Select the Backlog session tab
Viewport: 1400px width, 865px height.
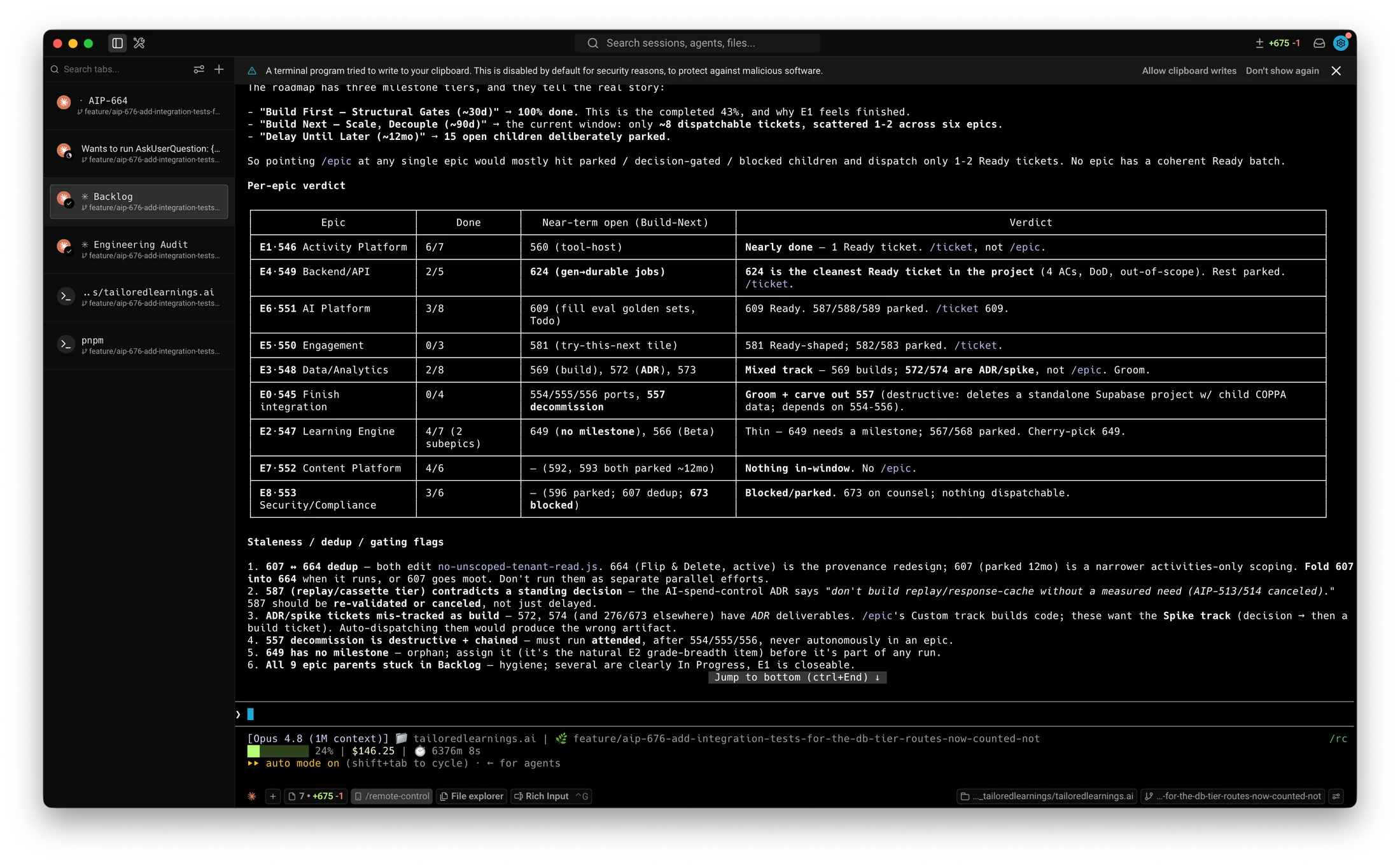pyautogui.click(x=139, y=202)
